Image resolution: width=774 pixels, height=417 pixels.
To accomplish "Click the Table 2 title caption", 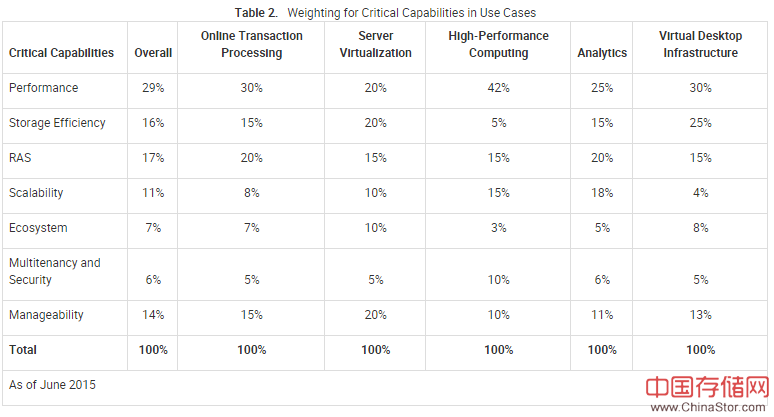I will (x=385, y=12).
